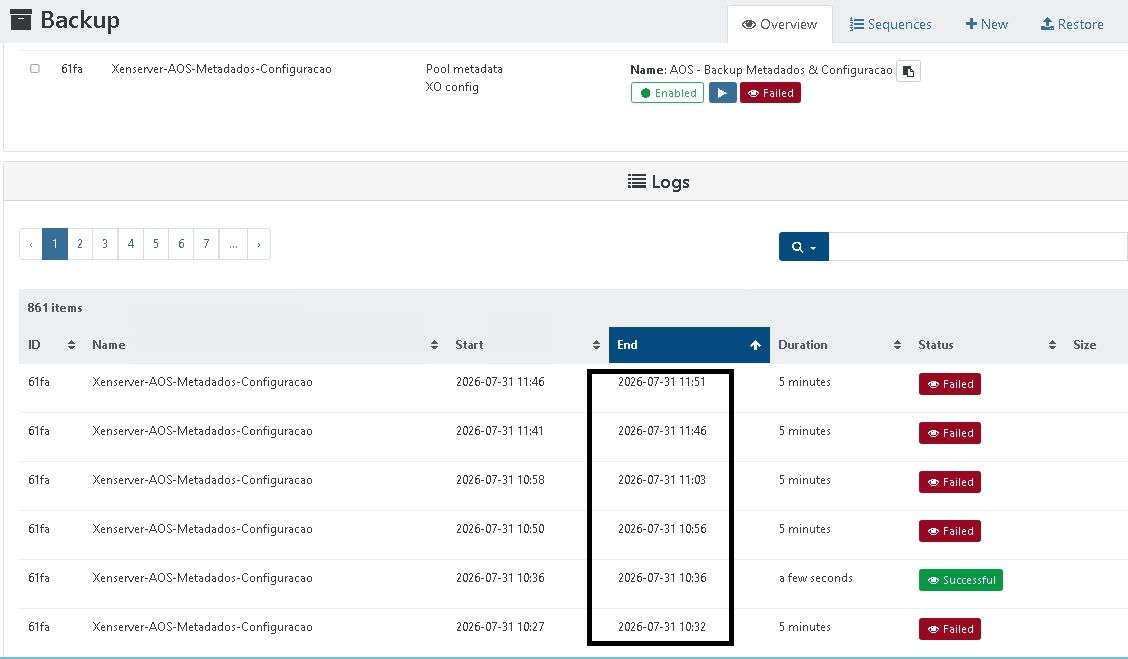Click job name Xenserver-AOS-Metadados-Configuracao in top row
The width and height of the screenshot is (1128, 659).
point(222,69)
